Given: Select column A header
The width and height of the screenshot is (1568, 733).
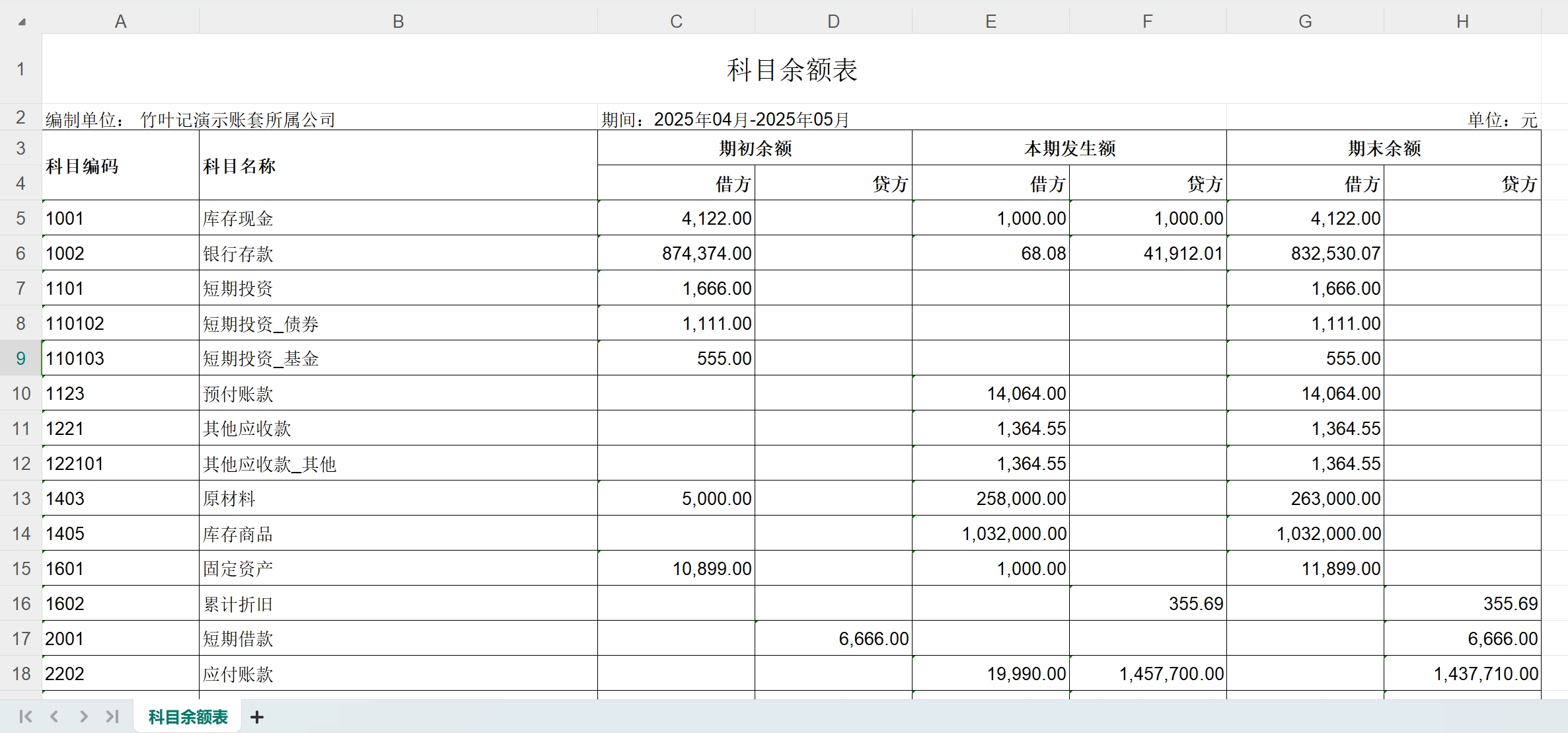Looking at the screenshot, I should pos(120,22).
